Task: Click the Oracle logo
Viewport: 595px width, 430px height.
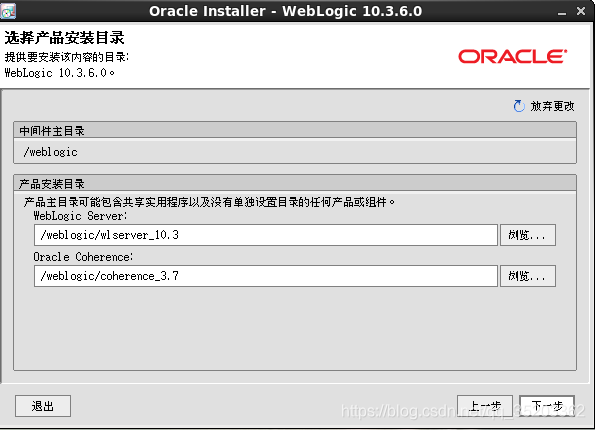Action: click(x=513, y=57)
